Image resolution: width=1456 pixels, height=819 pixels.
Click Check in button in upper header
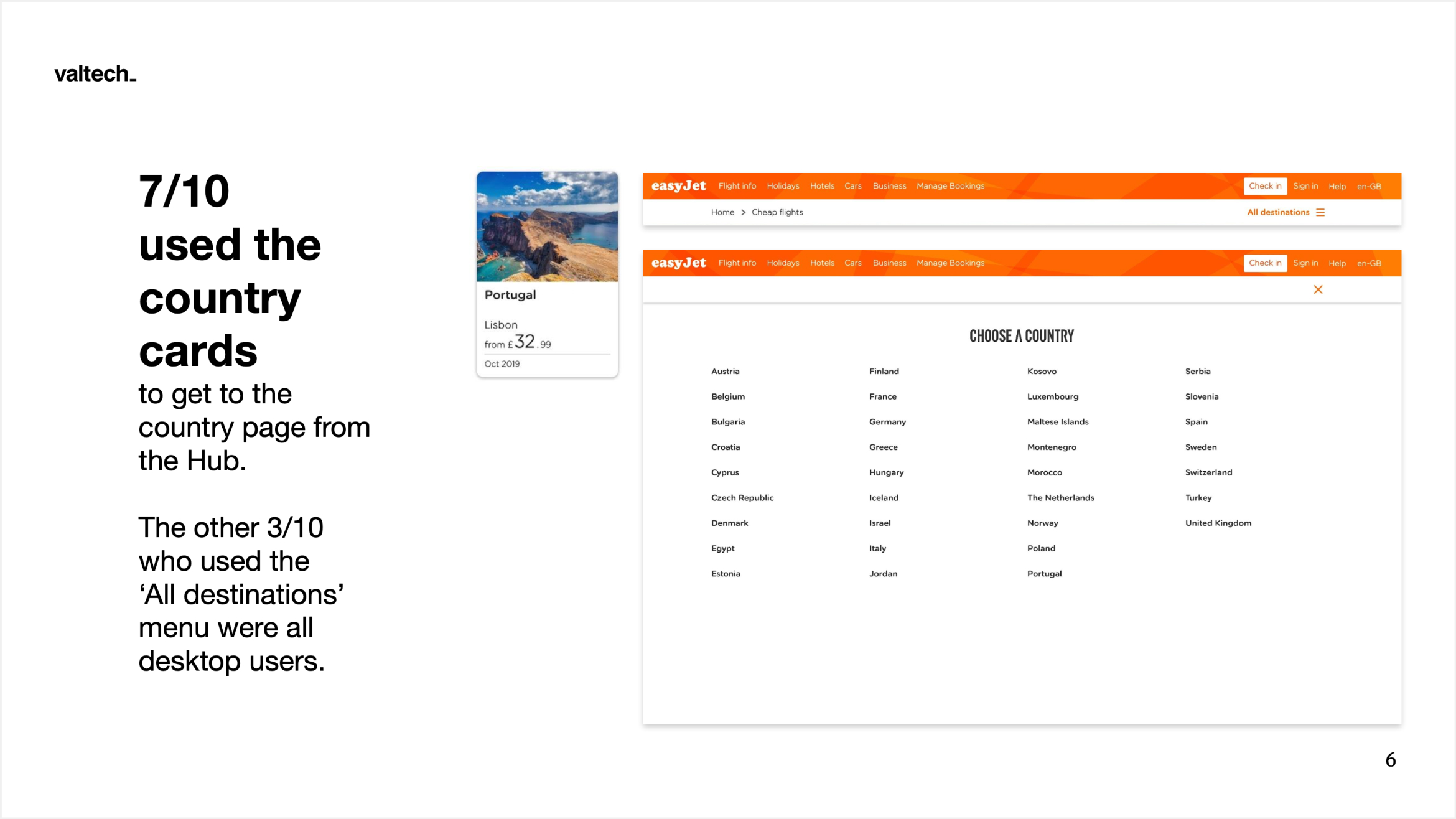(x=1265, y=186)
